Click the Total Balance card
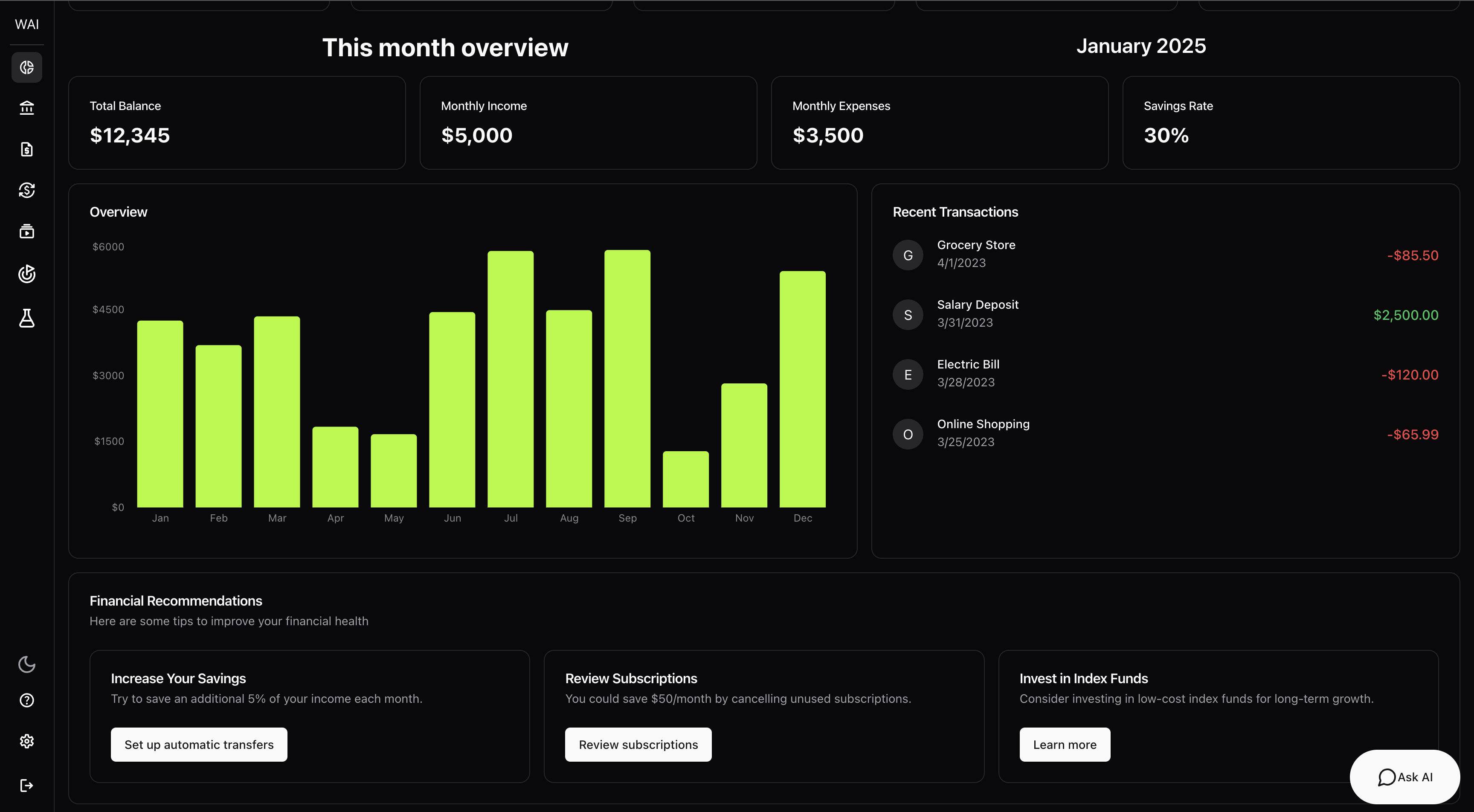The height and width of the screenshot is (812, 1474). (237, 123)
